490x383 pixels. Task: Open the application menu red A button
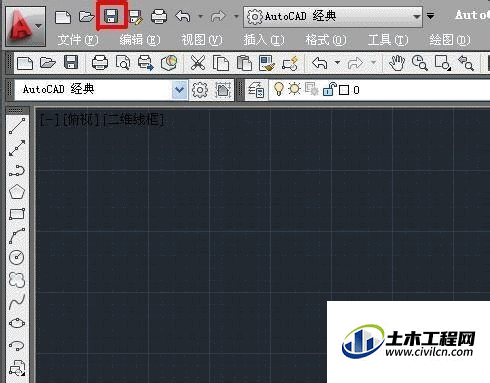click(x=25, y=26)
